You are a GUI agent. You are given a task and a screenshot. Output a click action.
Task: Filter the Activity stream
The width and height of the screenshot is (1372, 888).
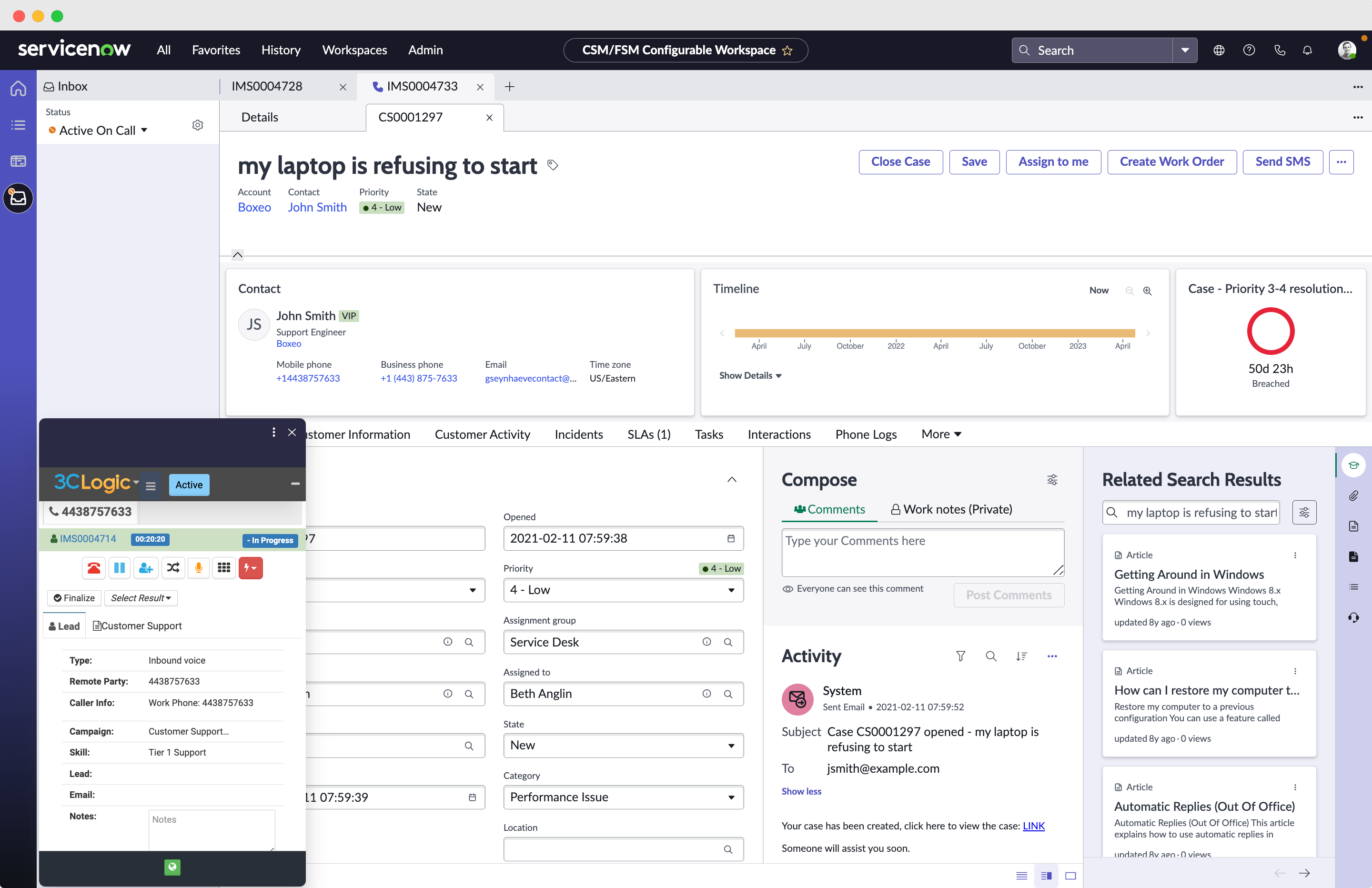point(960,656)
